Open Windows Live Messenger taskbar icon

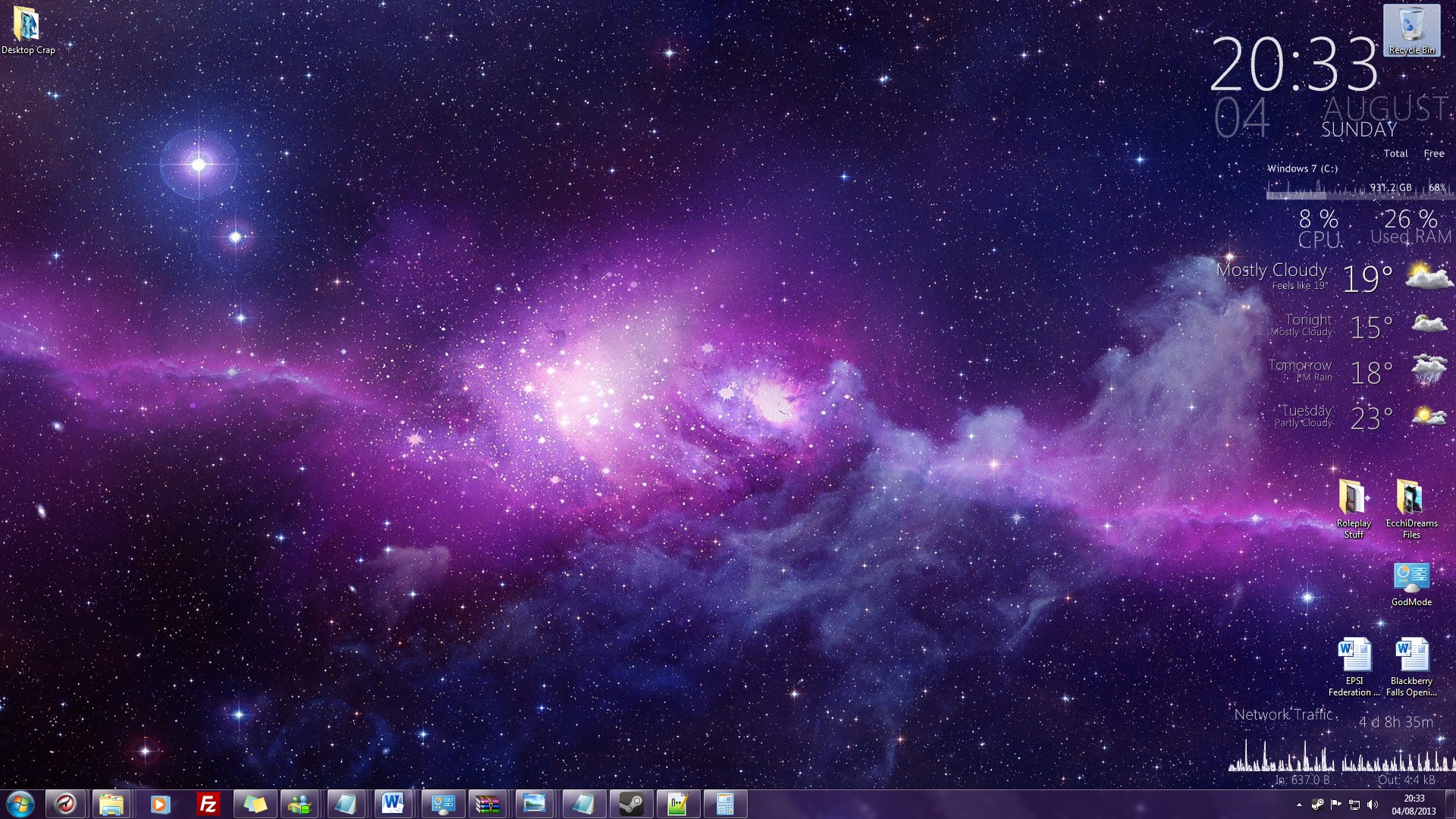pyautogui.click(x=300, y=804)
